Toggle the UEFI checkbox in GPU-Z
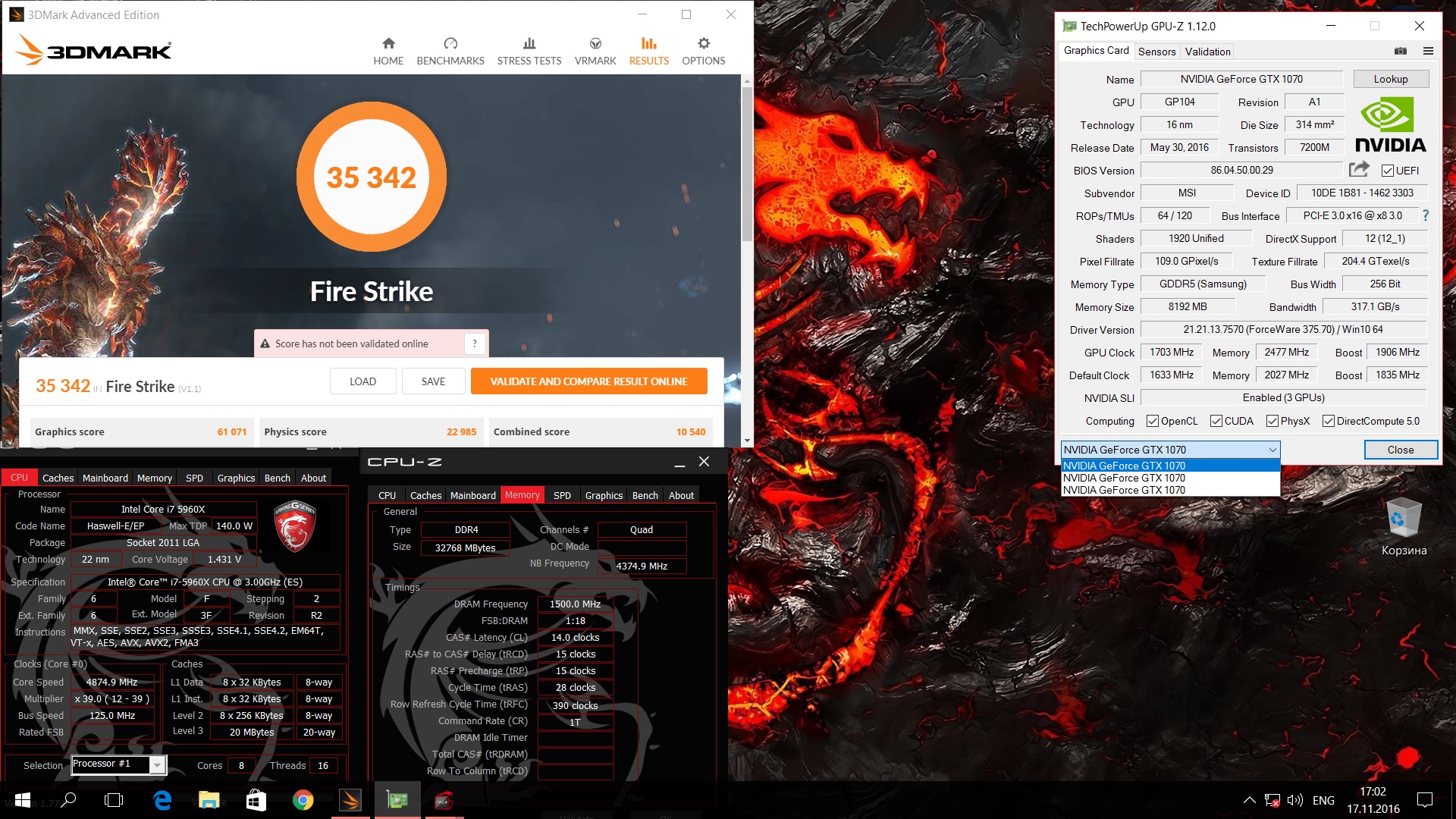The width and height of the screenshot is (1456, 819). pos(1388,171)
